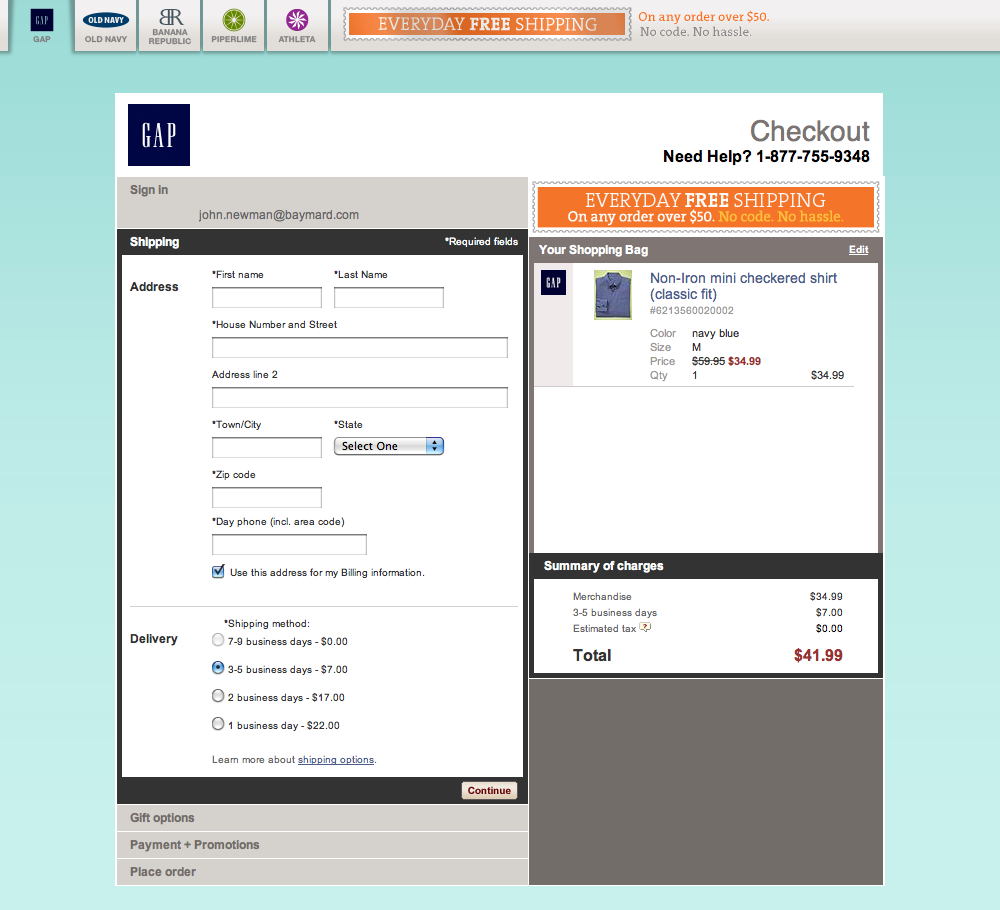Click the Continue button
Screen dimensions: 1000x910
pos(488,790)
